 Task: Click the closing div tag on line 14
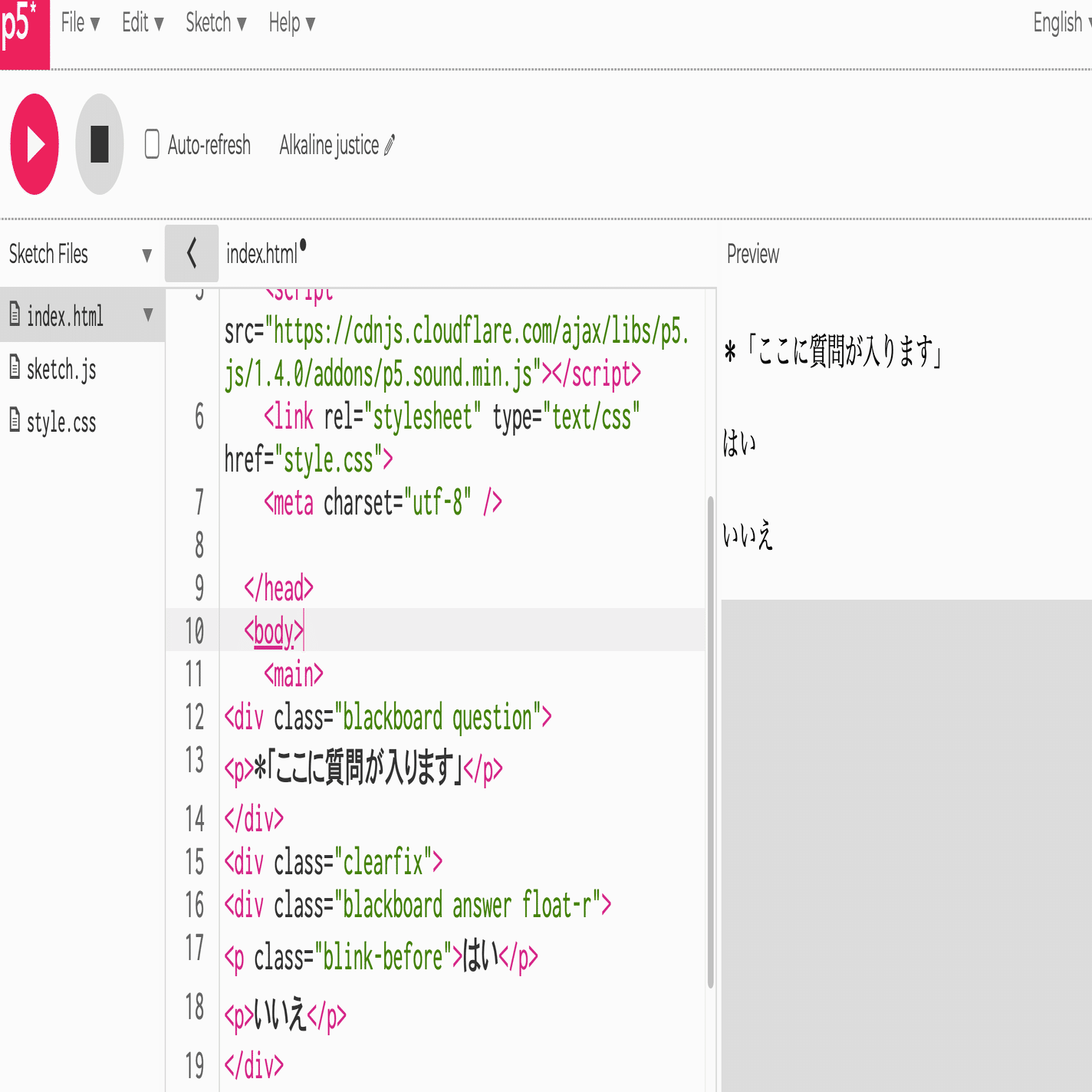pos(254,820)
